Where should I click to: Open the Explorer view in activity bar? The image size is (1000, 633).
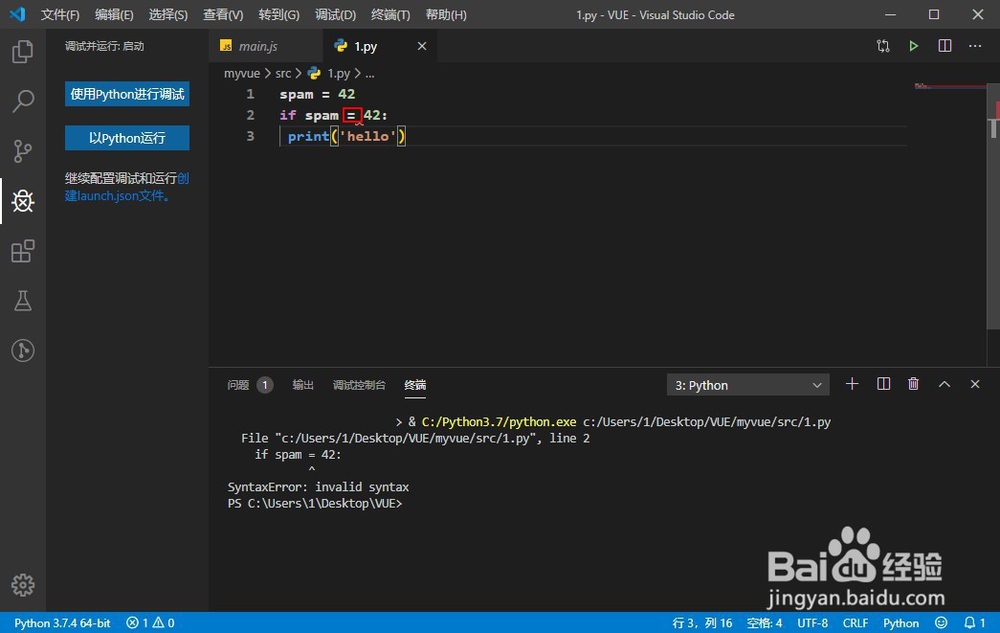(x=22, y=52)
